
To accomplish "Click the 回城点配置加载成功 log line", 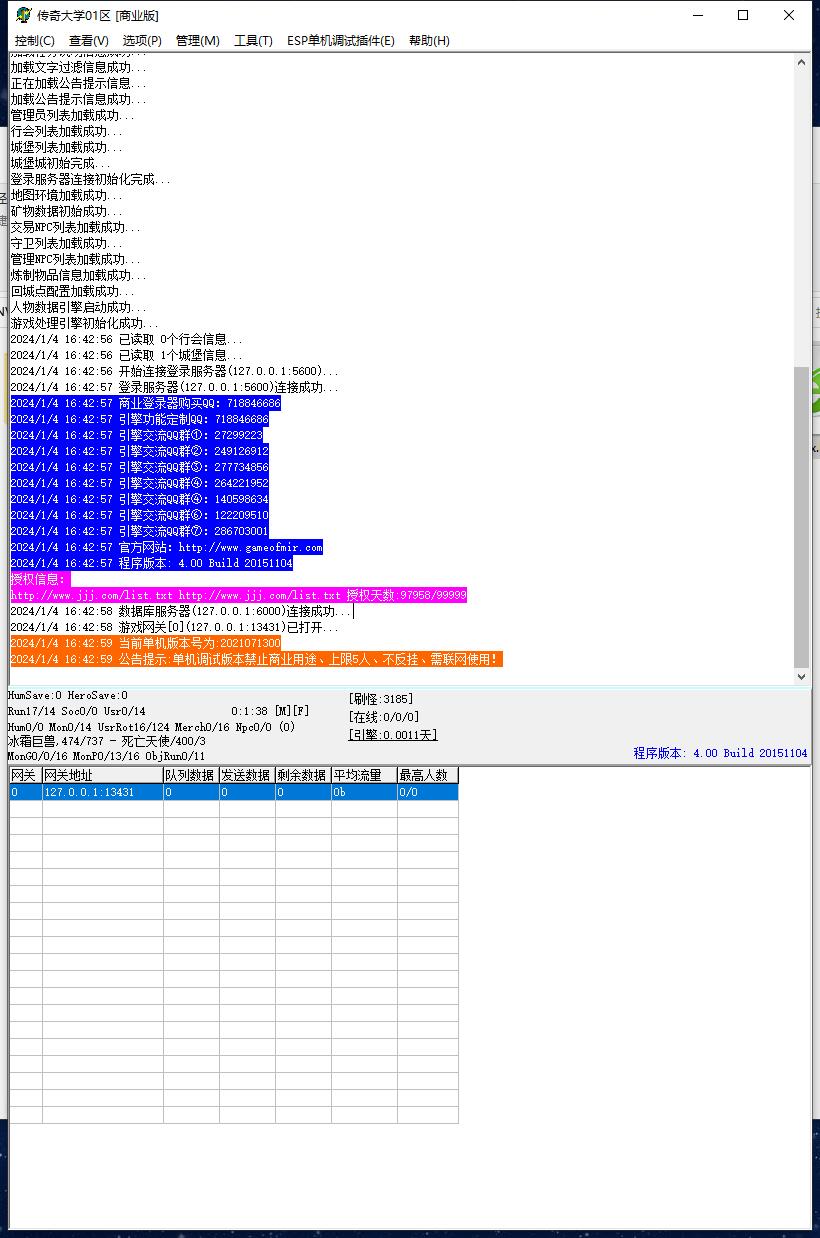I will 72,291.
